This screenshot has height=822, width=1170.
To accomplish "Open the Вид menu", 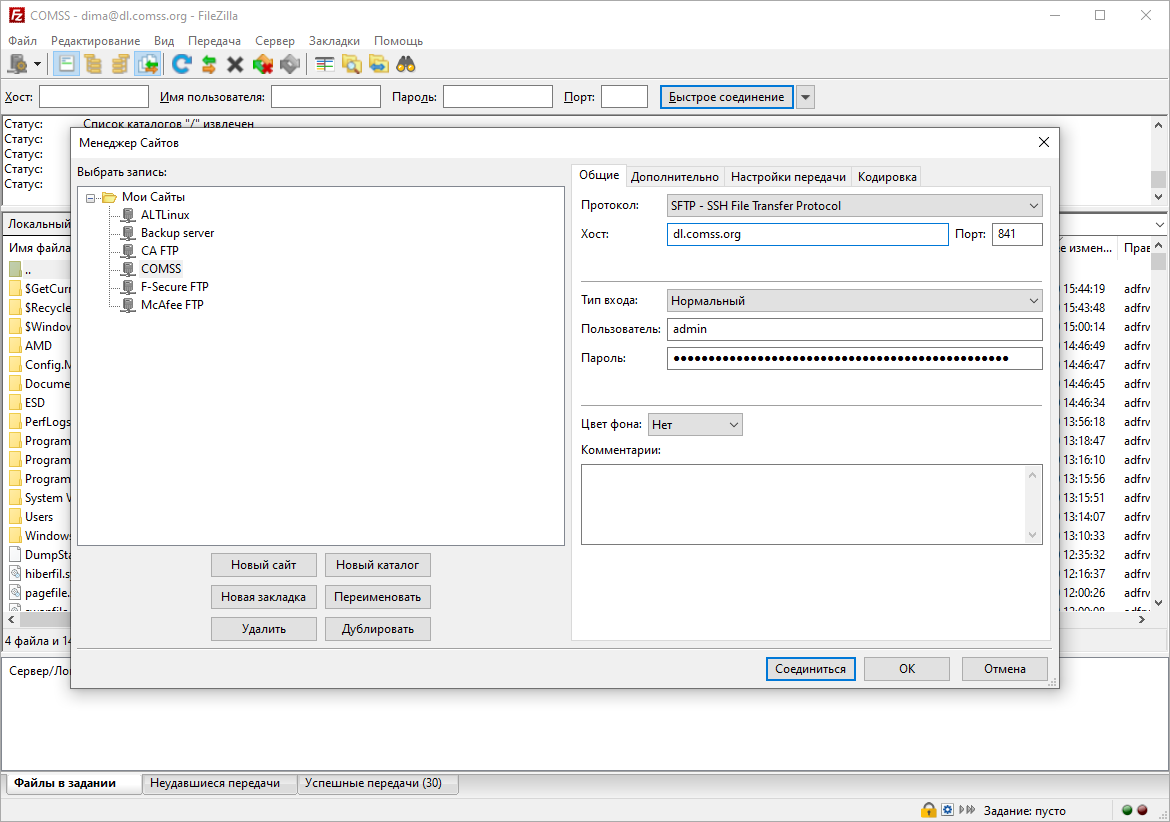I will 164,41.
